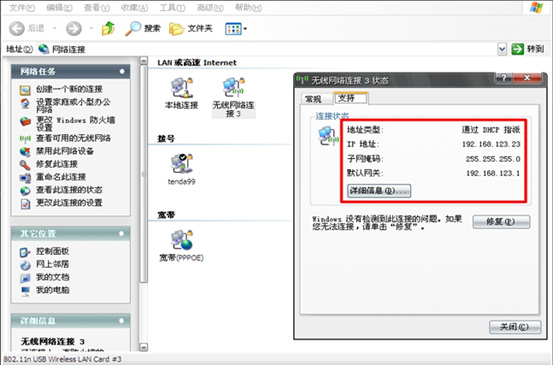Click the Views grid icon in toolbar

233,29
